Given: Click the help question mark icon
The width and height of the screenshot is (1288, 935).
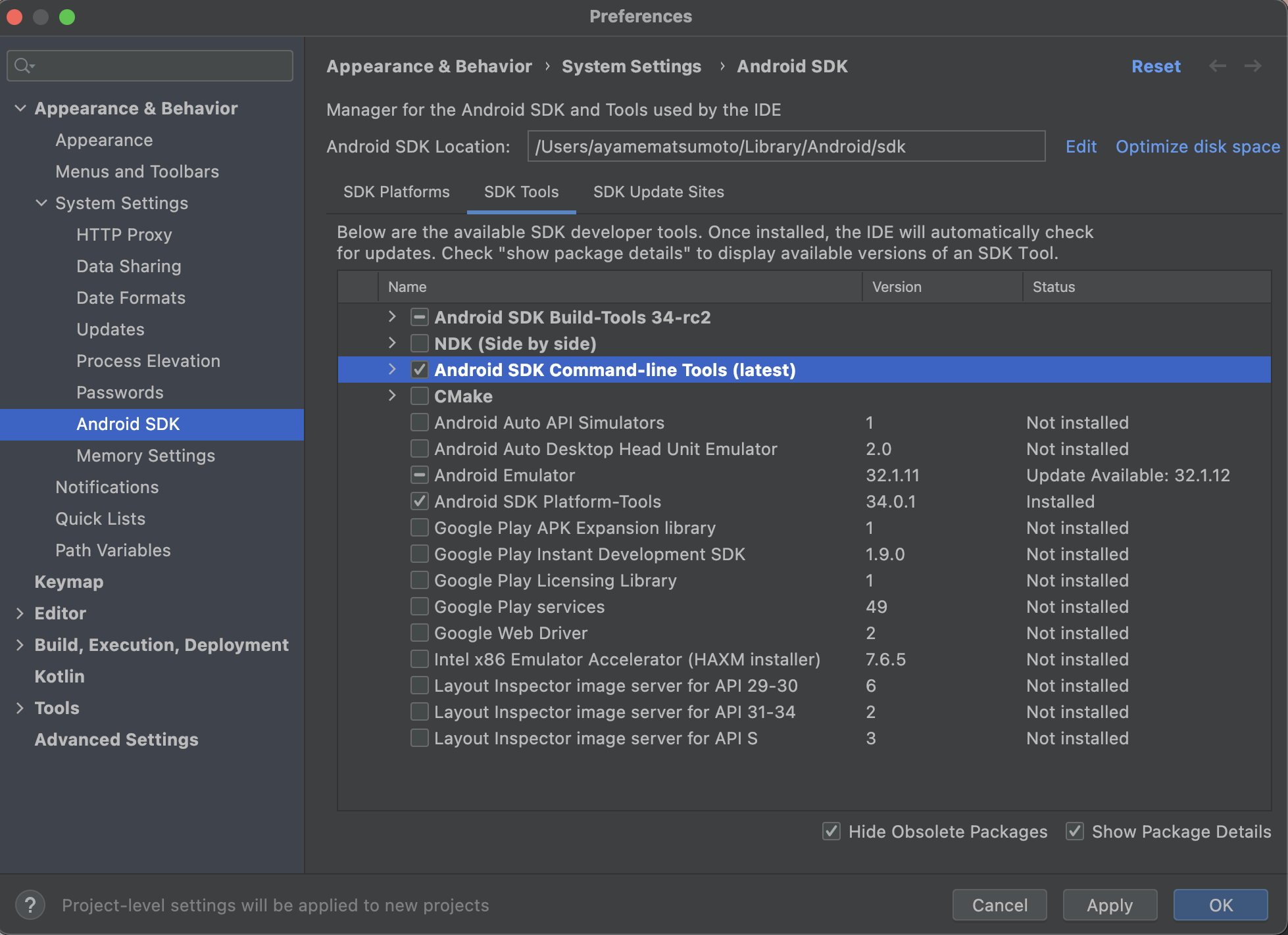Looking at the screenshot, I should pos(30,905).
